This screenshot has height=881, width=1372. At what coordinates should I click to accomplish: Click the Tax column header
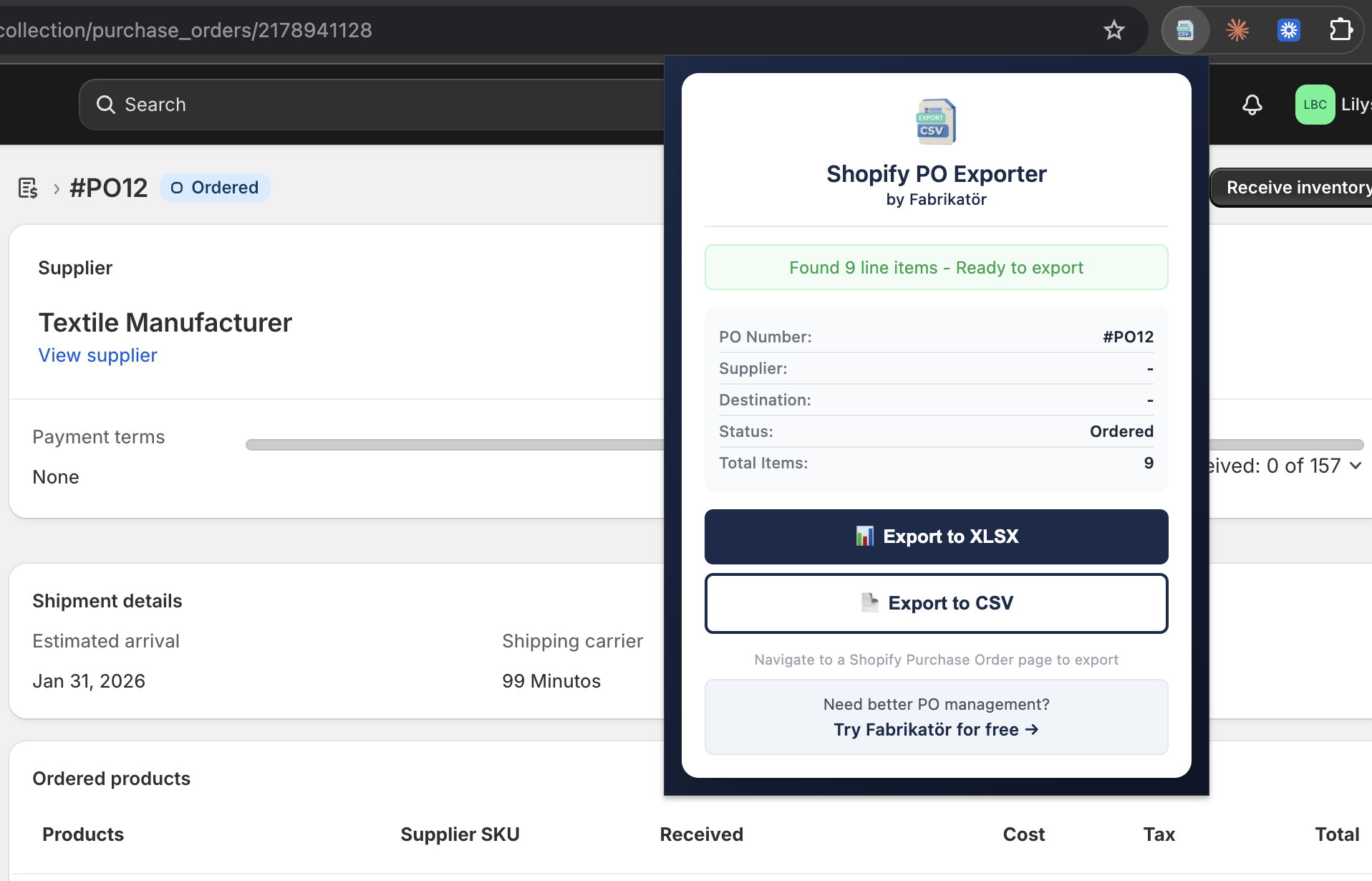point(1159,834)
